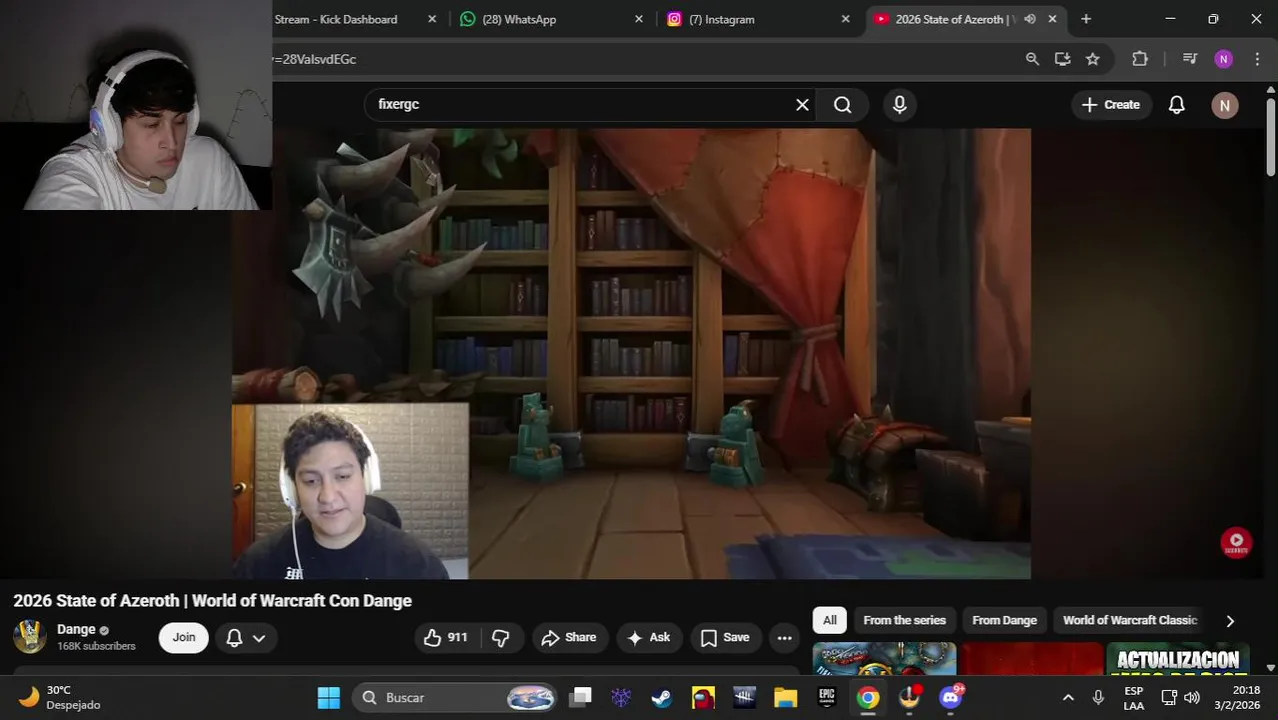Open the YouTube account avatar menu
This screenshot has height=720, width=1278.
point(1224,105)
